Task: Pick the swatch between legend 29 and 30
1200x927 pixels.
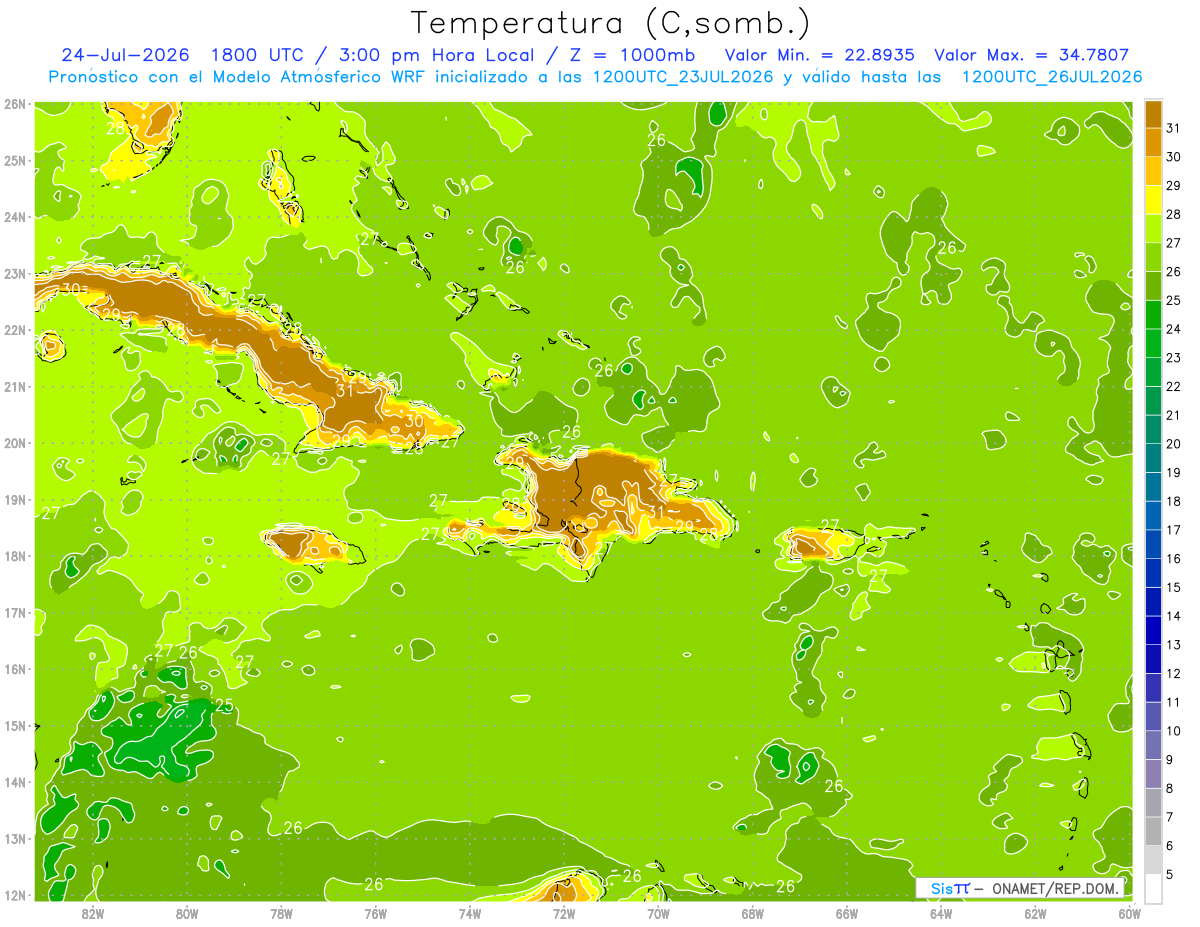Action: pos(1153,171)
